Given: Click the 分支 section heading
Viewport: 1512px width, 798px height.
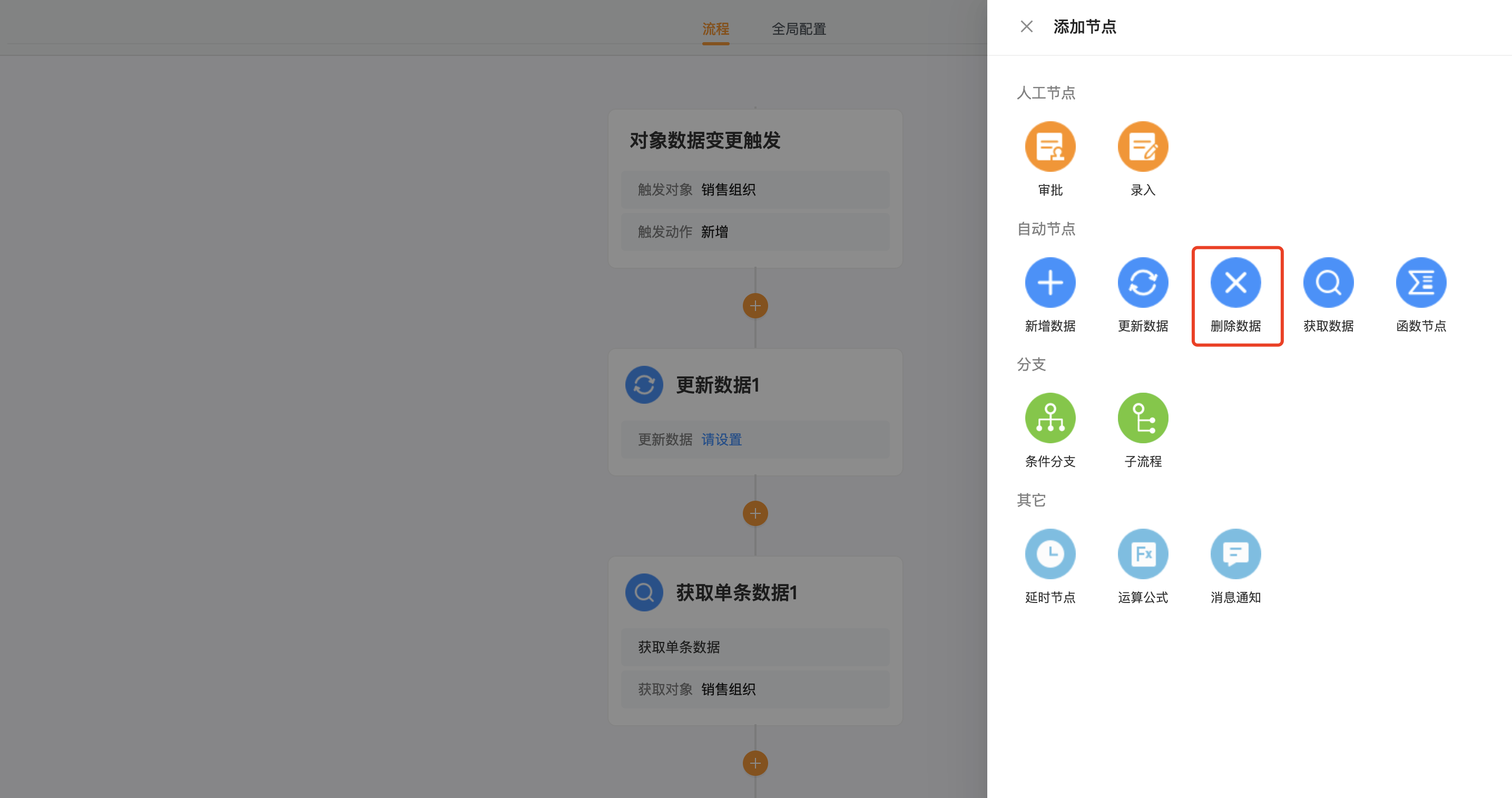Looking at the screenshot, I should [x=1032, y=365].
